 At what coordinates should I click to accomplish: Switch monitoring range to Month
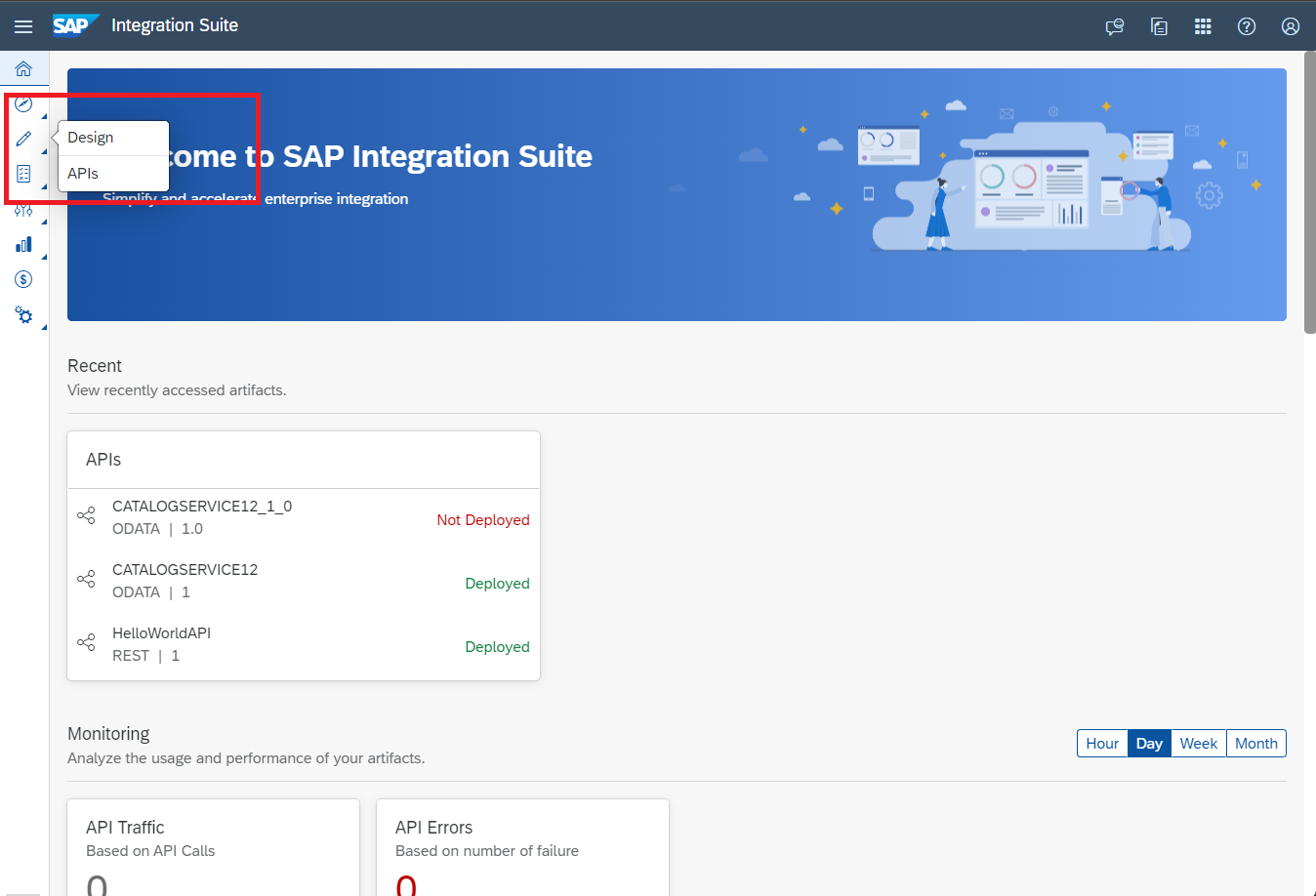pyautogui.click(x=1255, y=744)
